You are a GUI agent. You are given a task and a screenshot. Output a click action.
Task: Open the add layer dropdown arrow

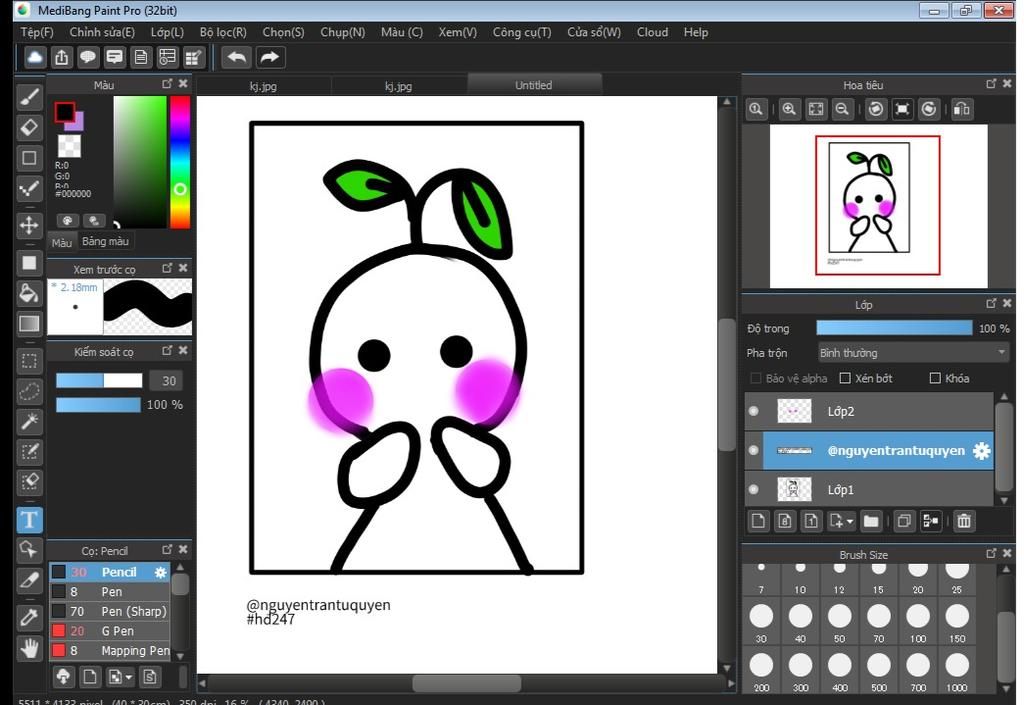click(x=850, y=522)
